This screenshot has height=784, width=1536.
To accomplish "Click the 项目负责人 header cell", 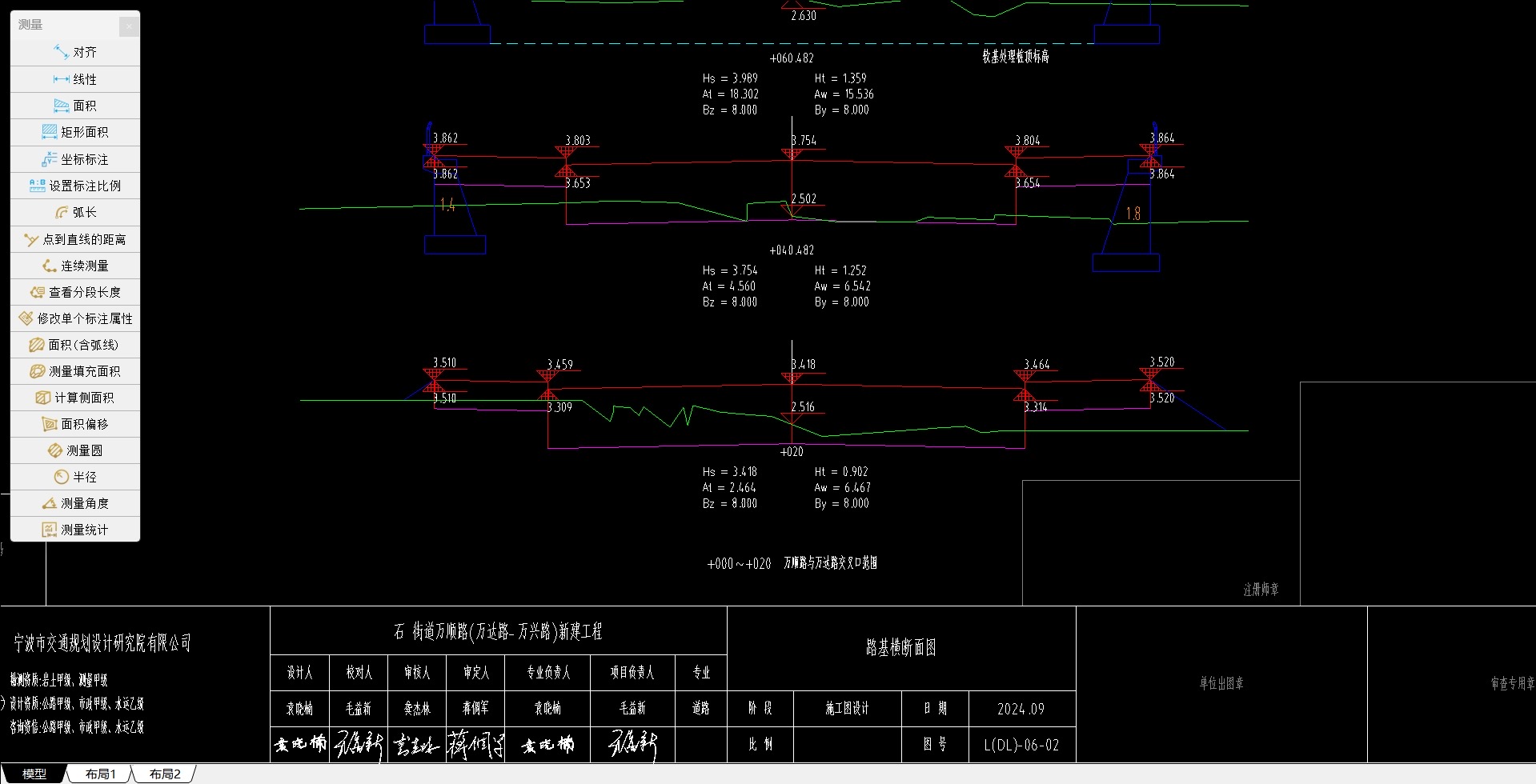I will [632, 673].
